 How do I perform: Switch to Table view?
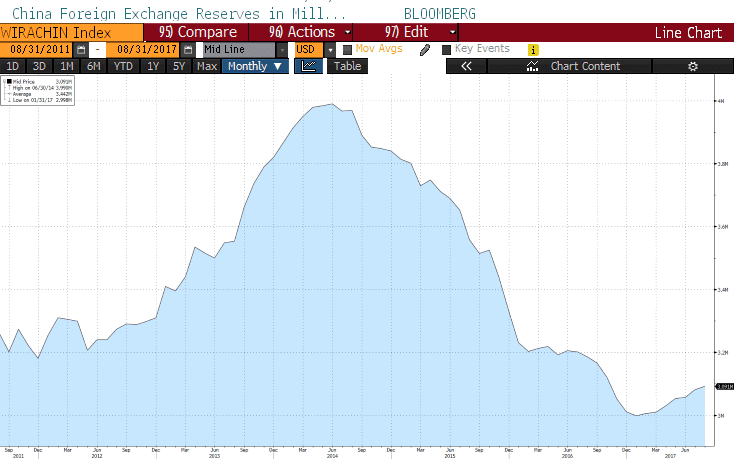tap(347, 67)
